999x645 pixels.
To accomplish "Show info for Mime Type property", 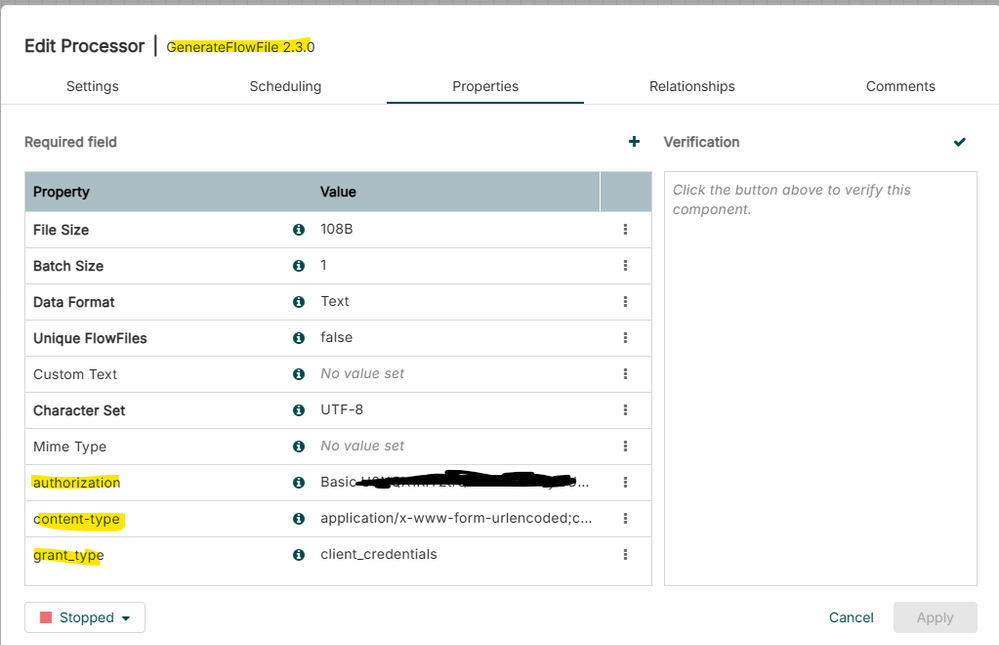I will coord(298,446).
